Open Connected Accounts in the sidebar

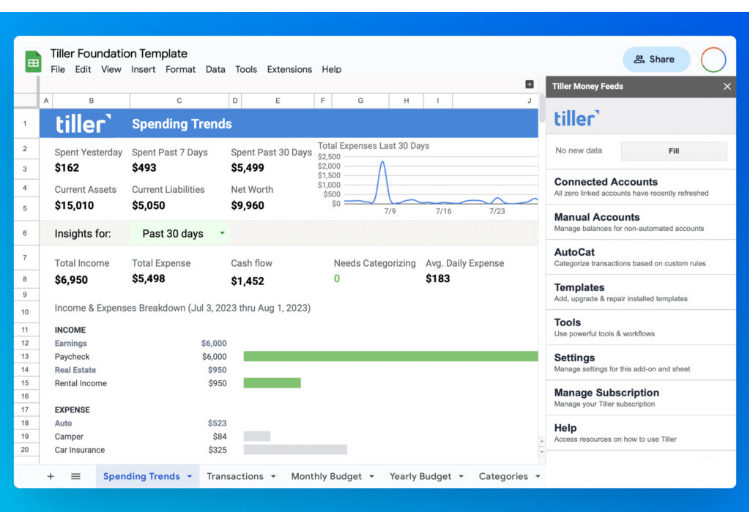[x=606, y=182]
